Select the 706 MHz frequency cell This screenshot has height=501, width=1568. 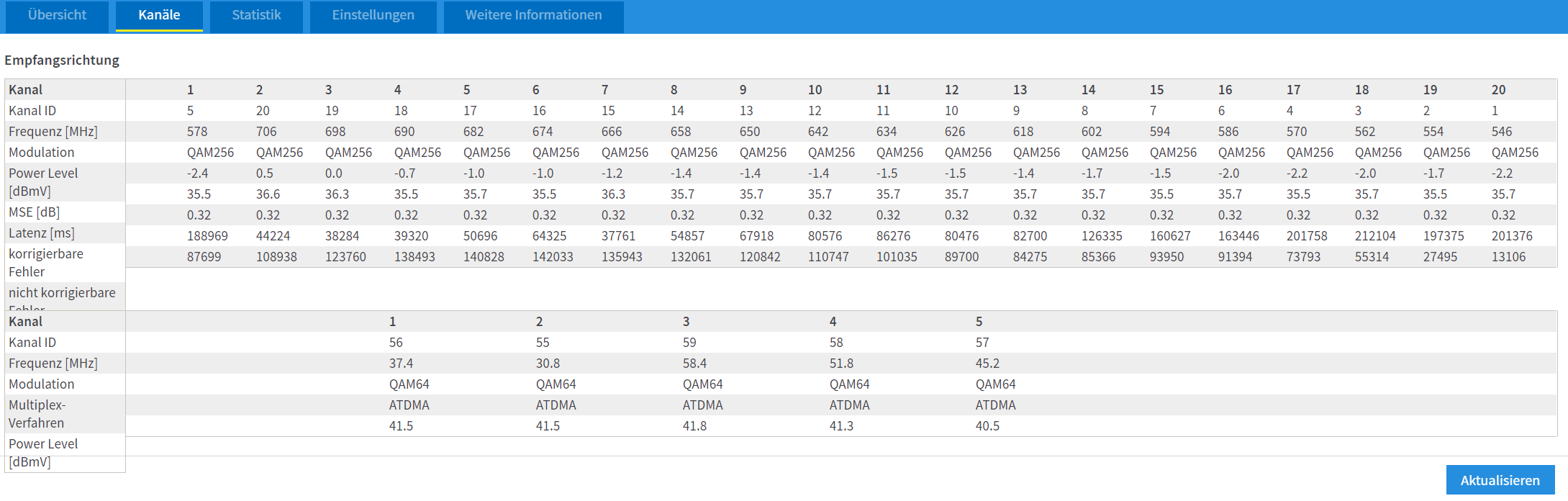coord(266,132)
